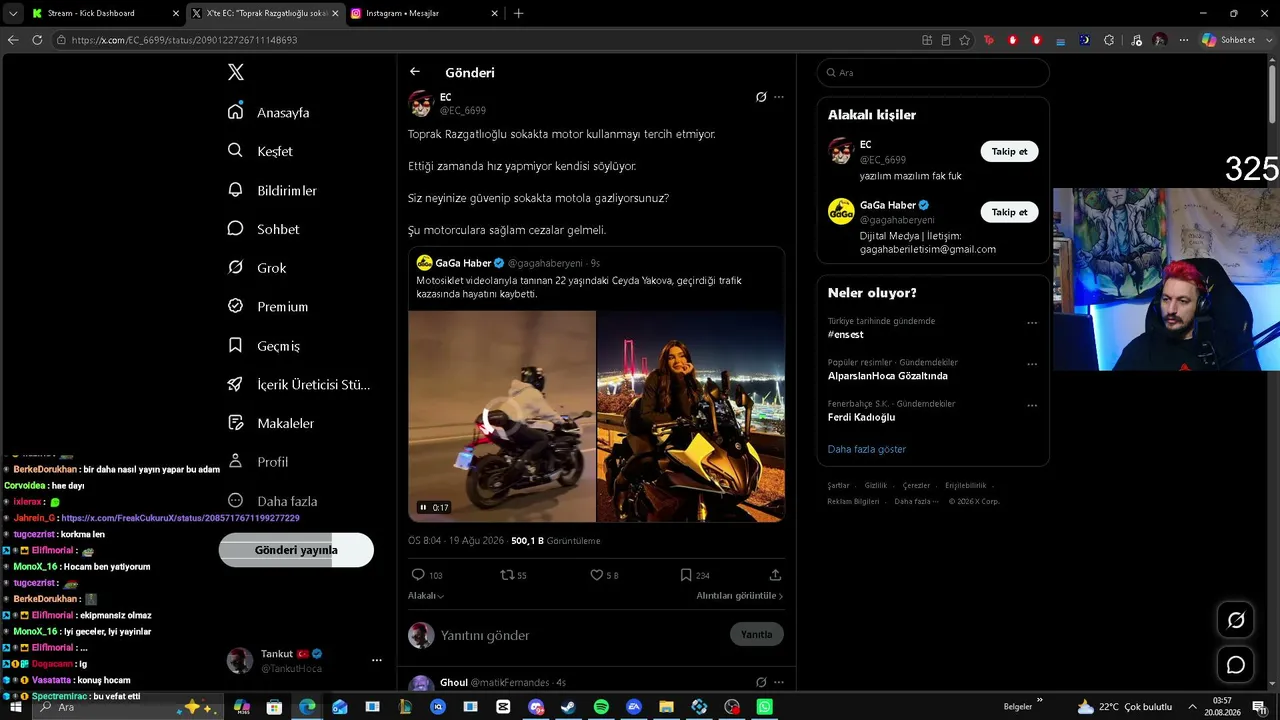Bookmark the post with the 234 icon
1280x720 pixels.
[x=685, y=575]
